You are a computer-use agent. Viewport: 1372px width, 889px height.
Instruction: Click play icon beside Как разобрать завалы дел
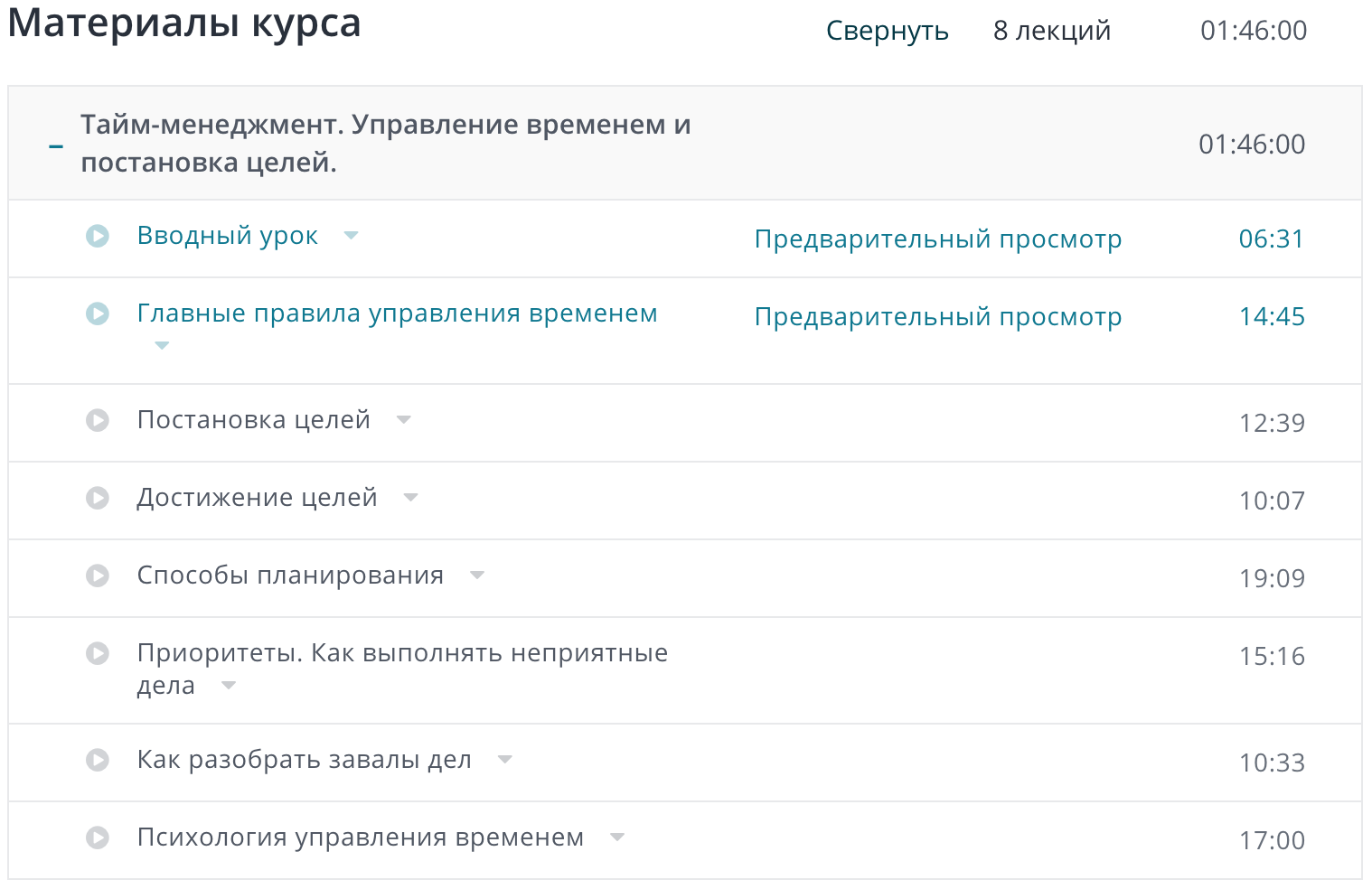98,760
